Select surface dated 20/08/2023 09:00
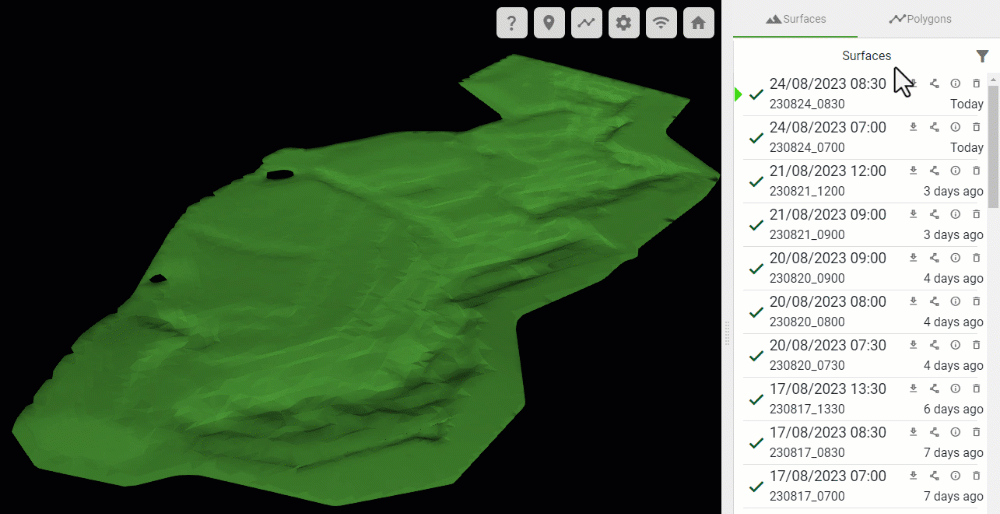1000x514 pixels. [x=828, y=258]
